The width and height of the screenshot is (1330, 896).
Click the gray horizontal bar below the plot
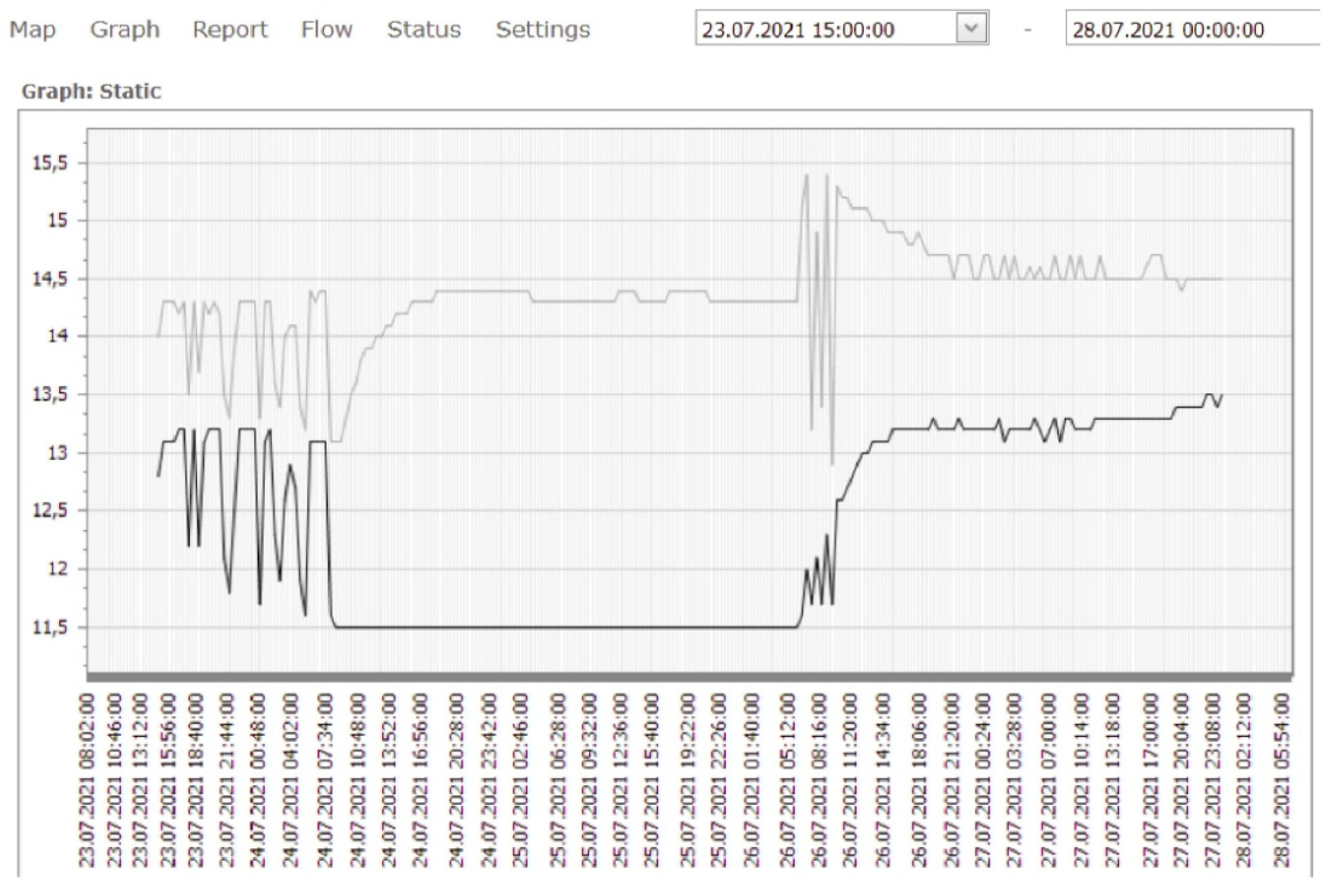[x=689, y=677]
